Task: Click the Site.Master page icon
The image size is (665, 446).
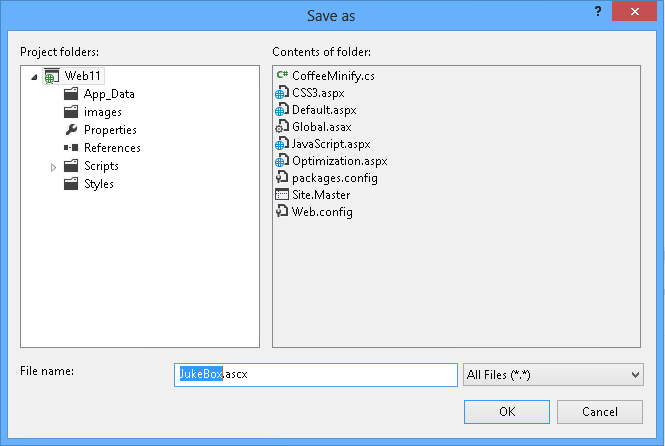Action: point(282,195)
